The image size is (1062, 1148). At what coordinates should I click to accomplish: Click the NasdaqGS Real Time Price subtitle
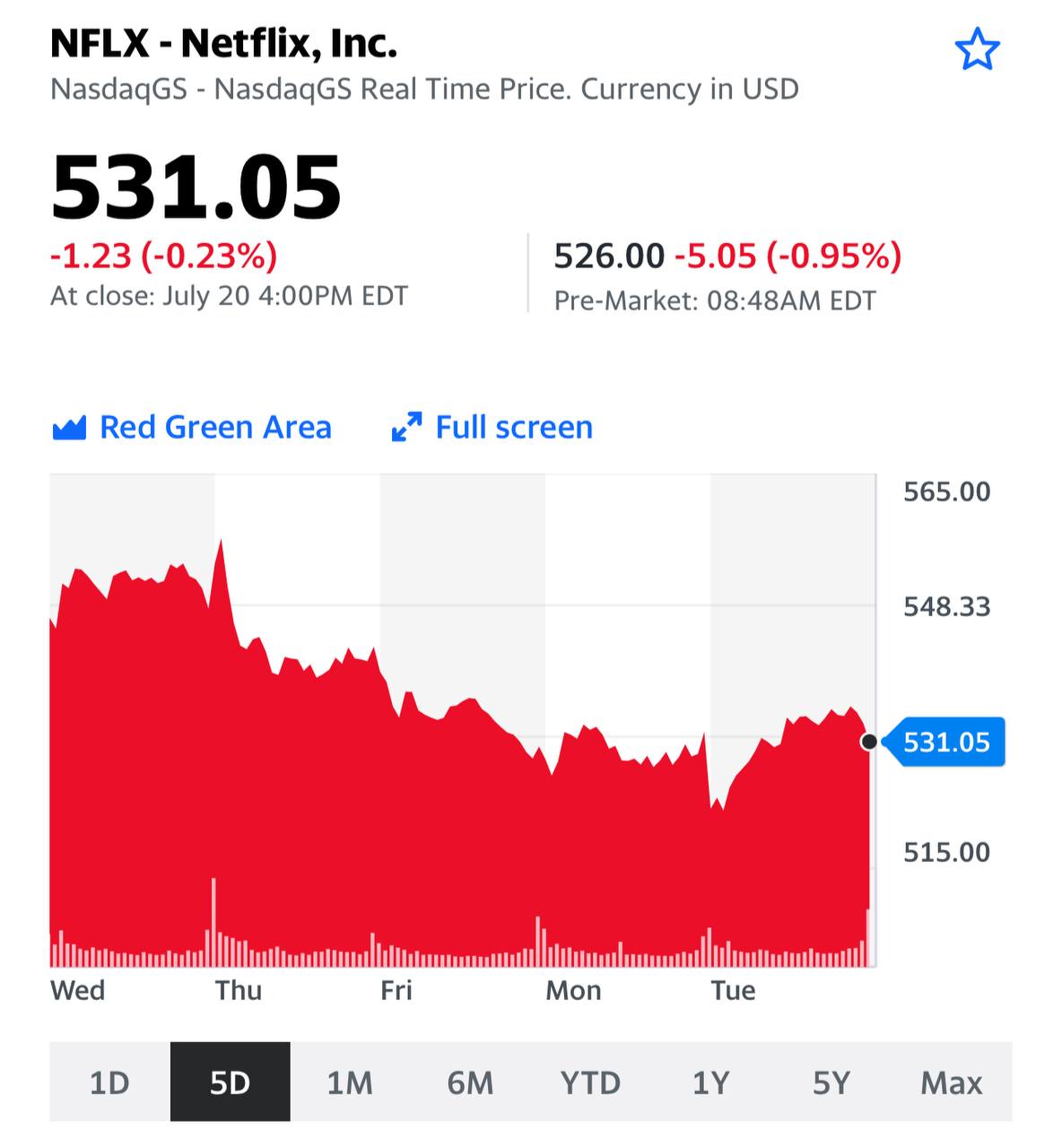pos(424,89)
